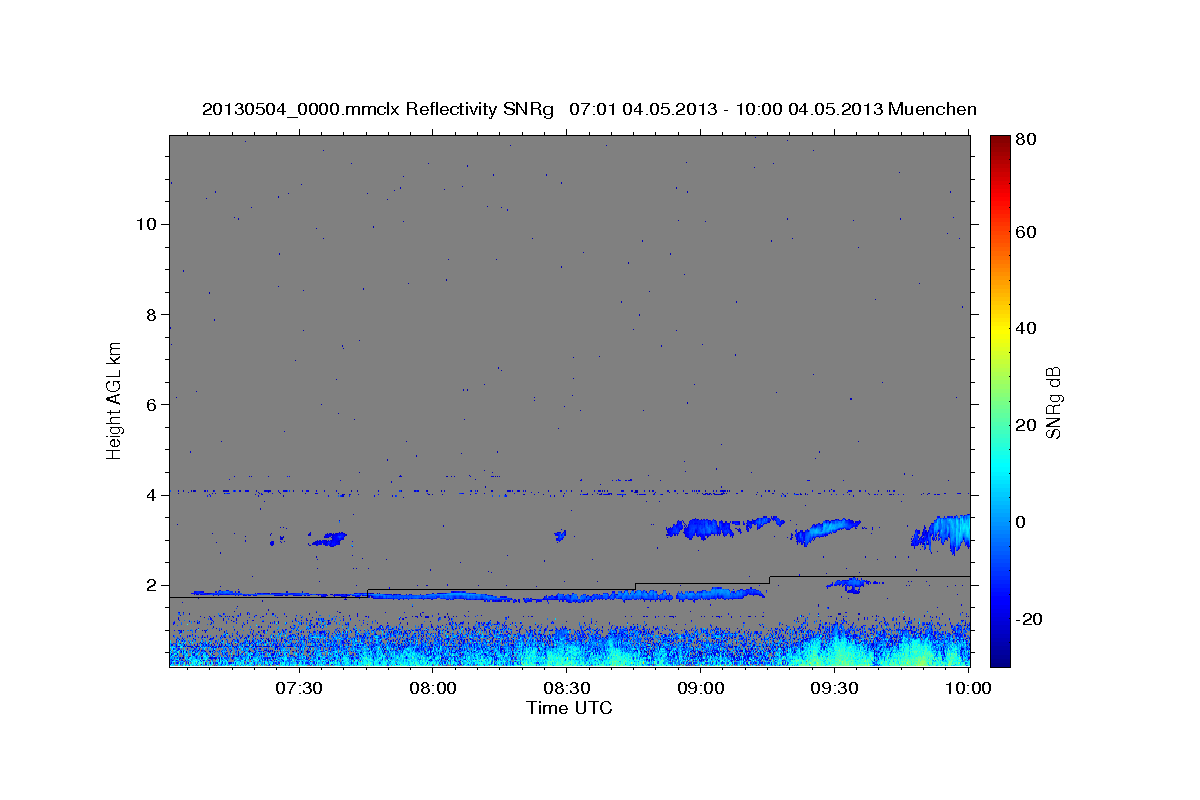This screenshot has width=1200, height=800.
Task: Click the 'Time UTC' axis label
Action: [x=569, y=708]
